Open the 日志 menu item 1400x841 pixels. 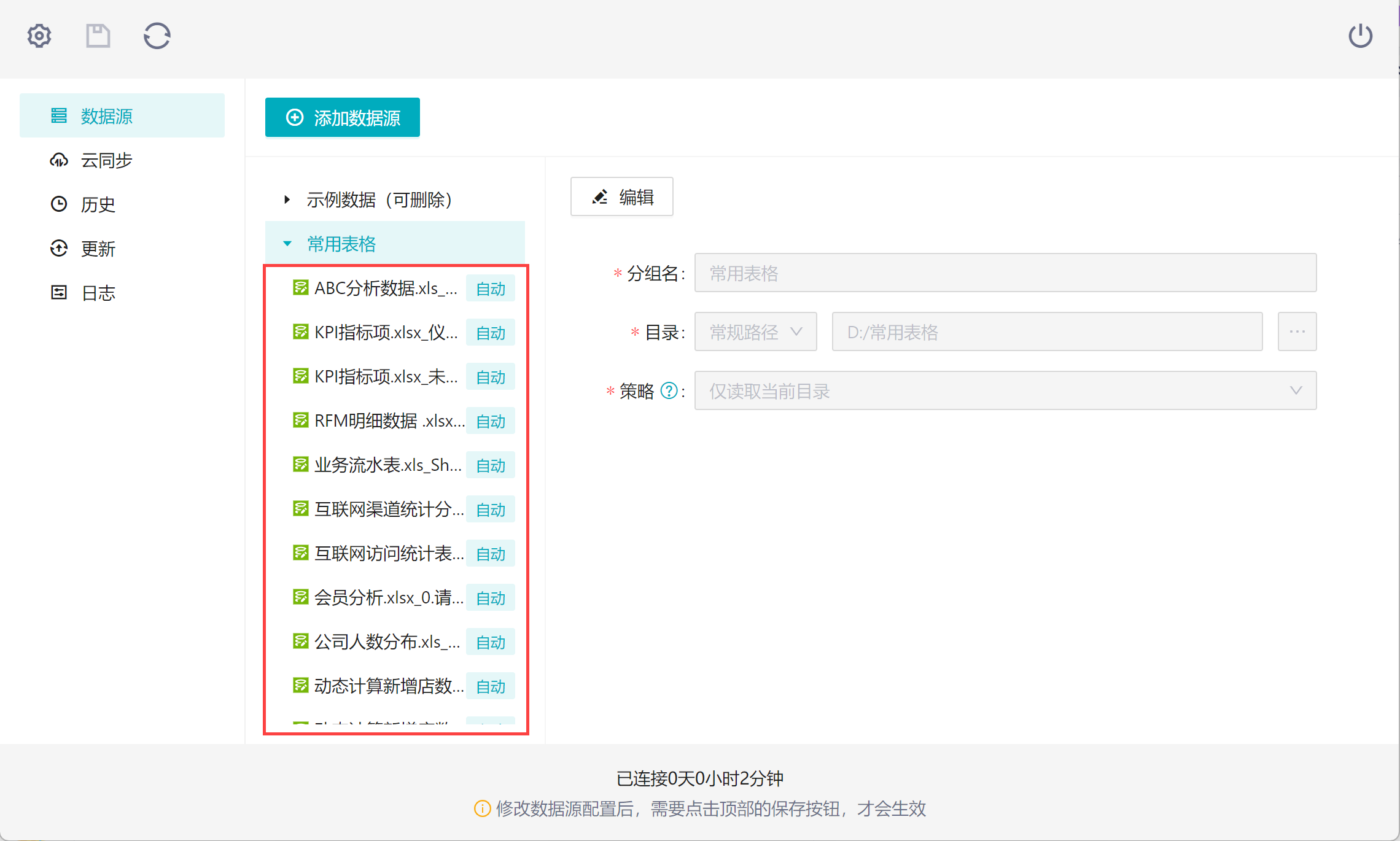[x=98, y=293]
